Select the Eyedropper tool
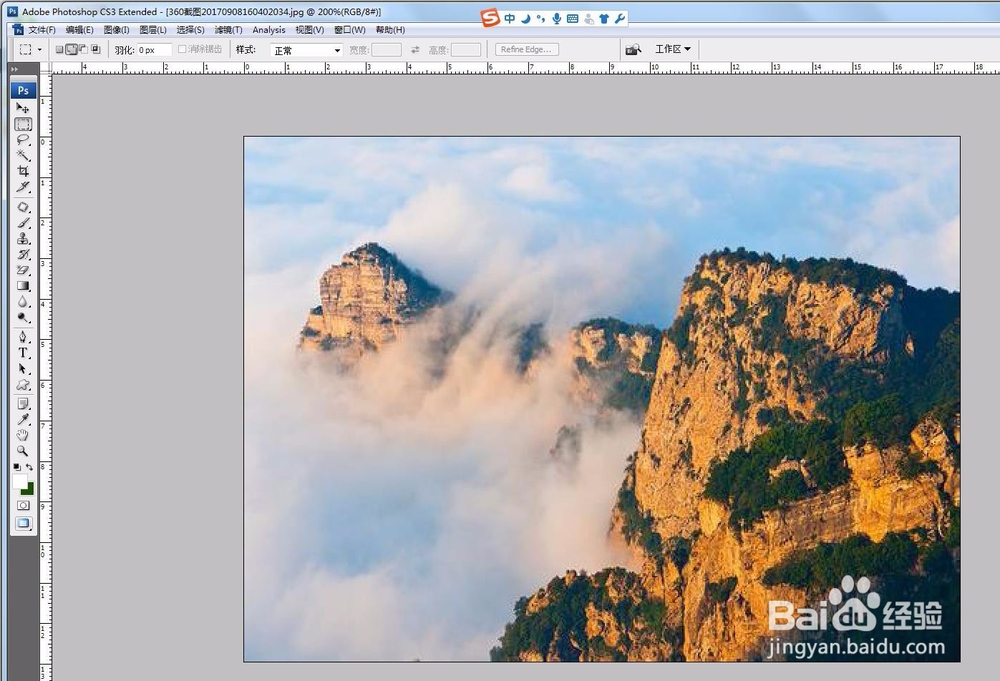The height and width of the screenshot is (681, 1000). [23, 420]
